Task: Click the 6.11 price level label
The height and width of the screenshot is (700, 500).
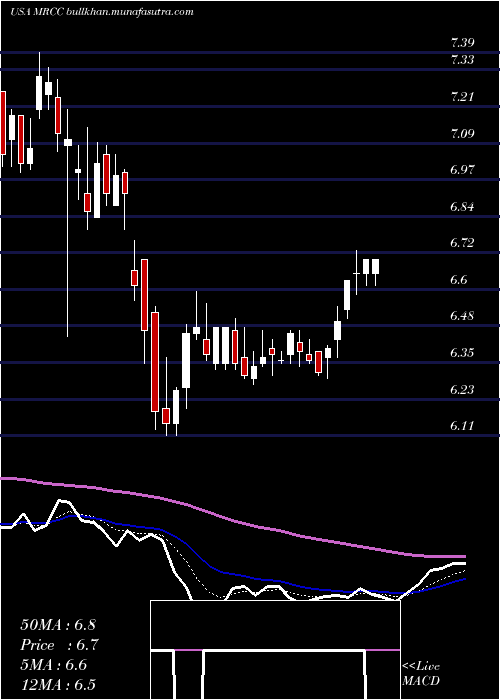Action: click(462, 426)
